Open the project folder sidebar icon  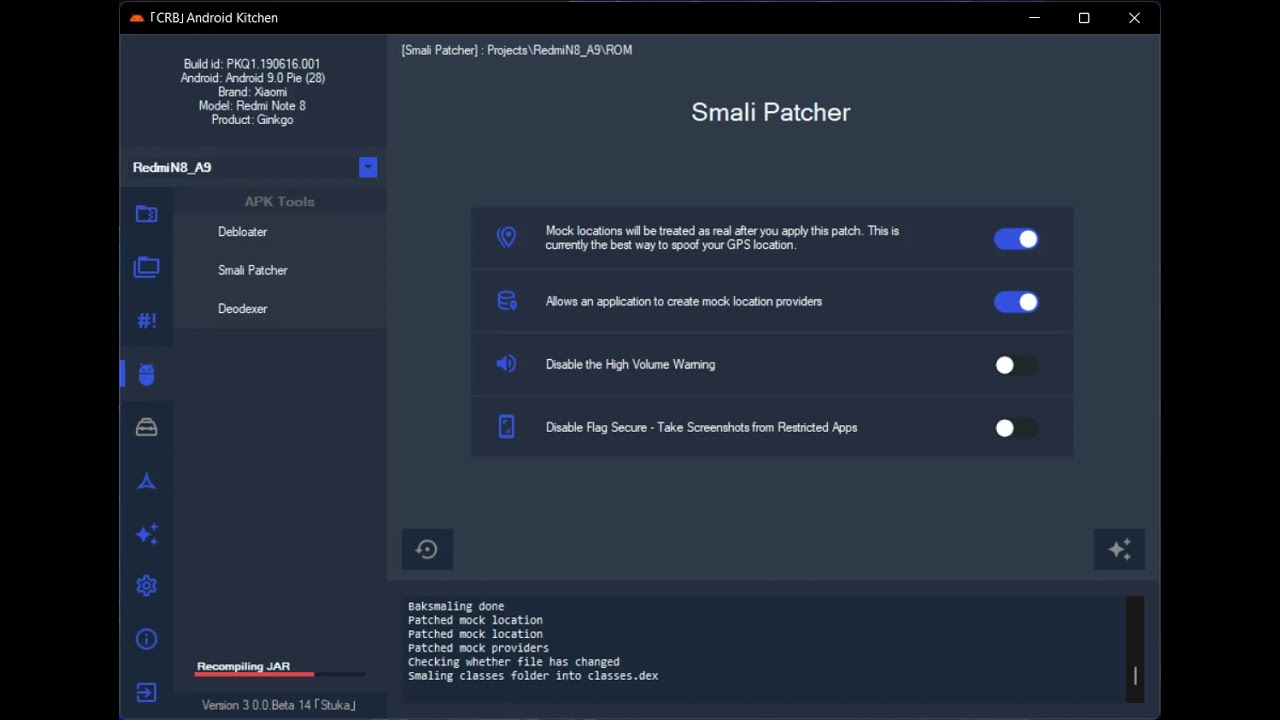coord(147,214)
